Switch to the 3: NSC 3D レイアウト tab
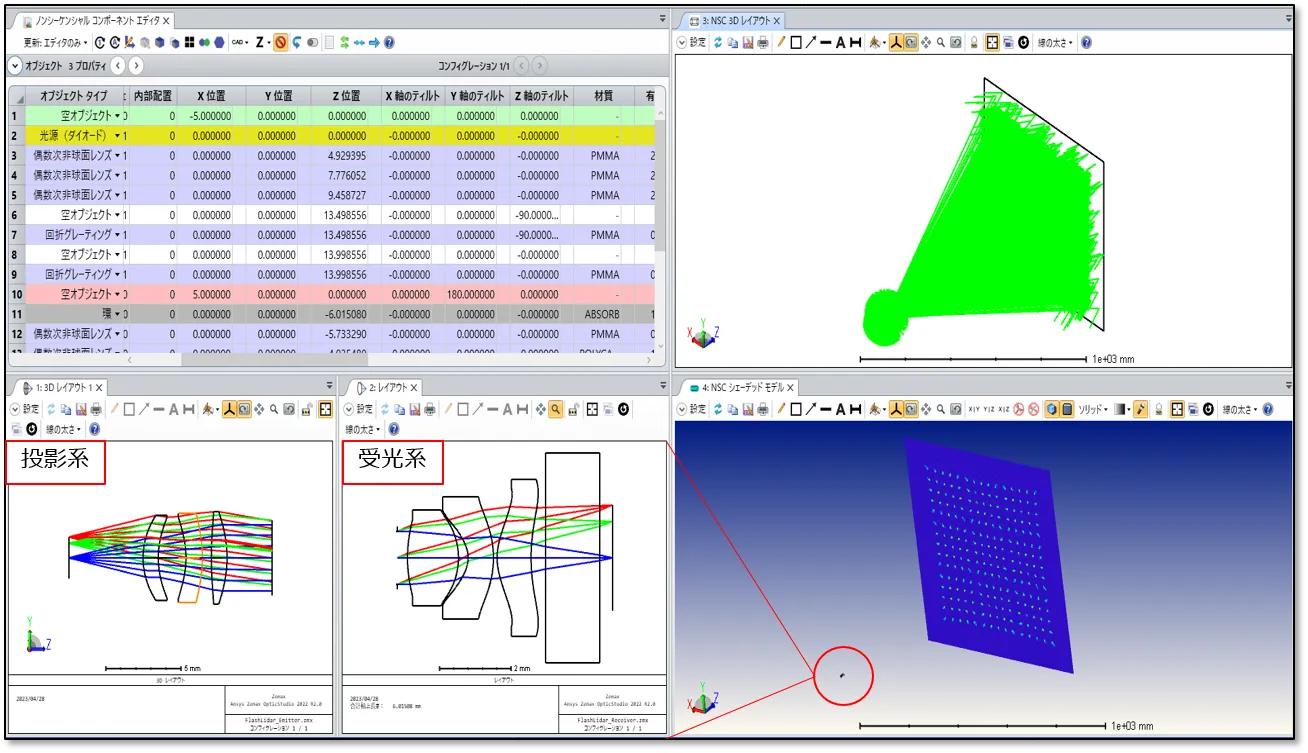The width and height of the screenshot is (1308, 753). 736,20
